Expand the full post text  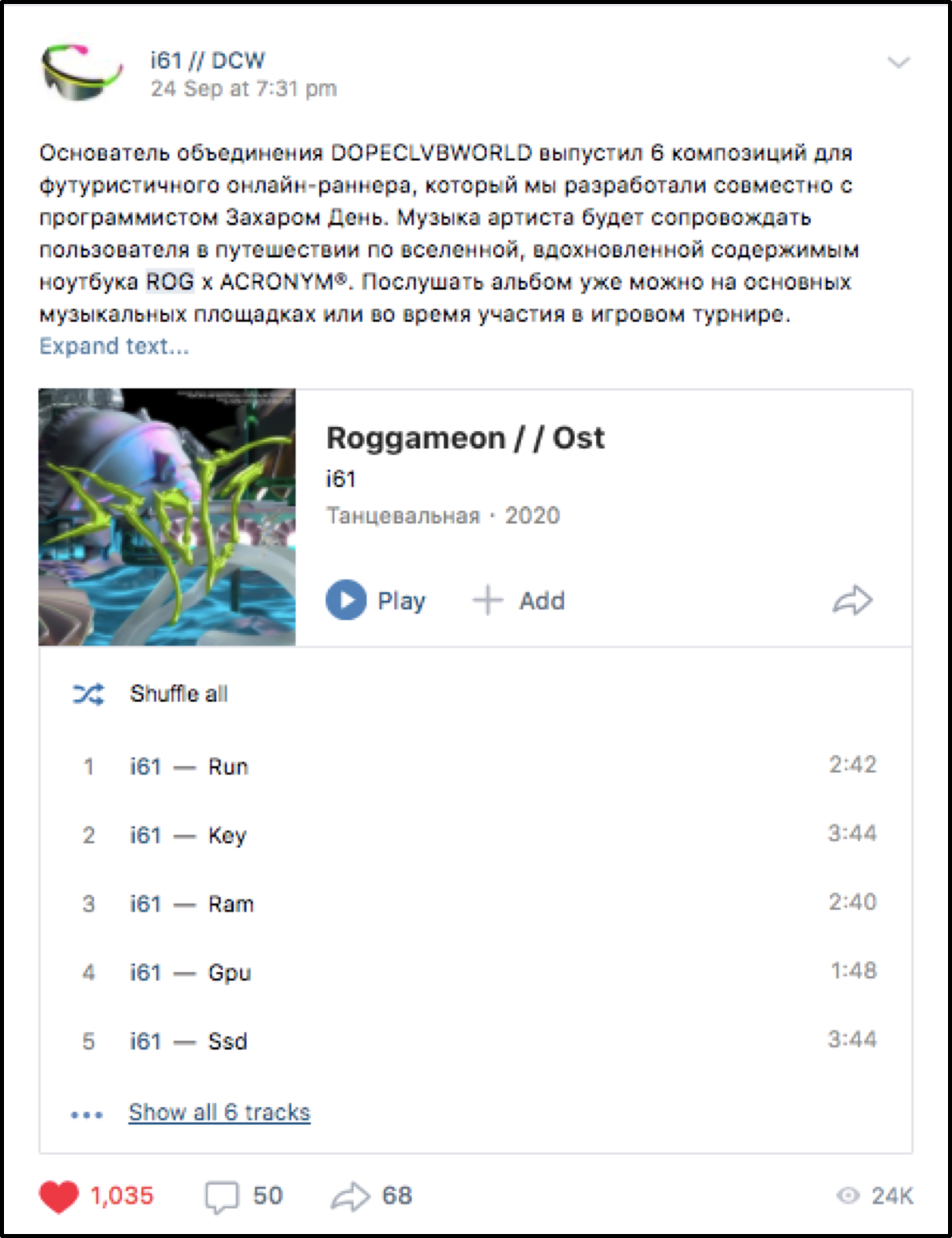(114, 346)
